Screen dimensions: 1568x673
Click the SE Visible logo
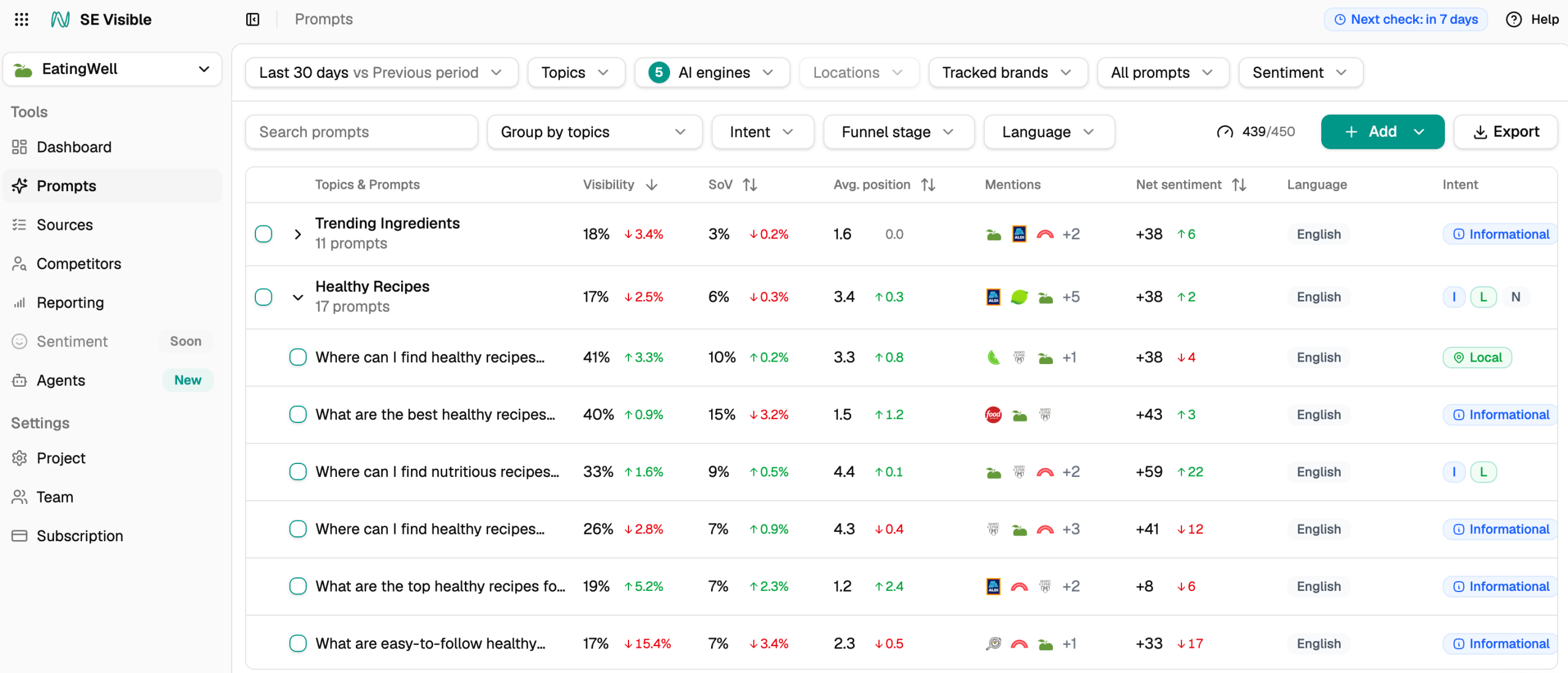pos(101,20)
